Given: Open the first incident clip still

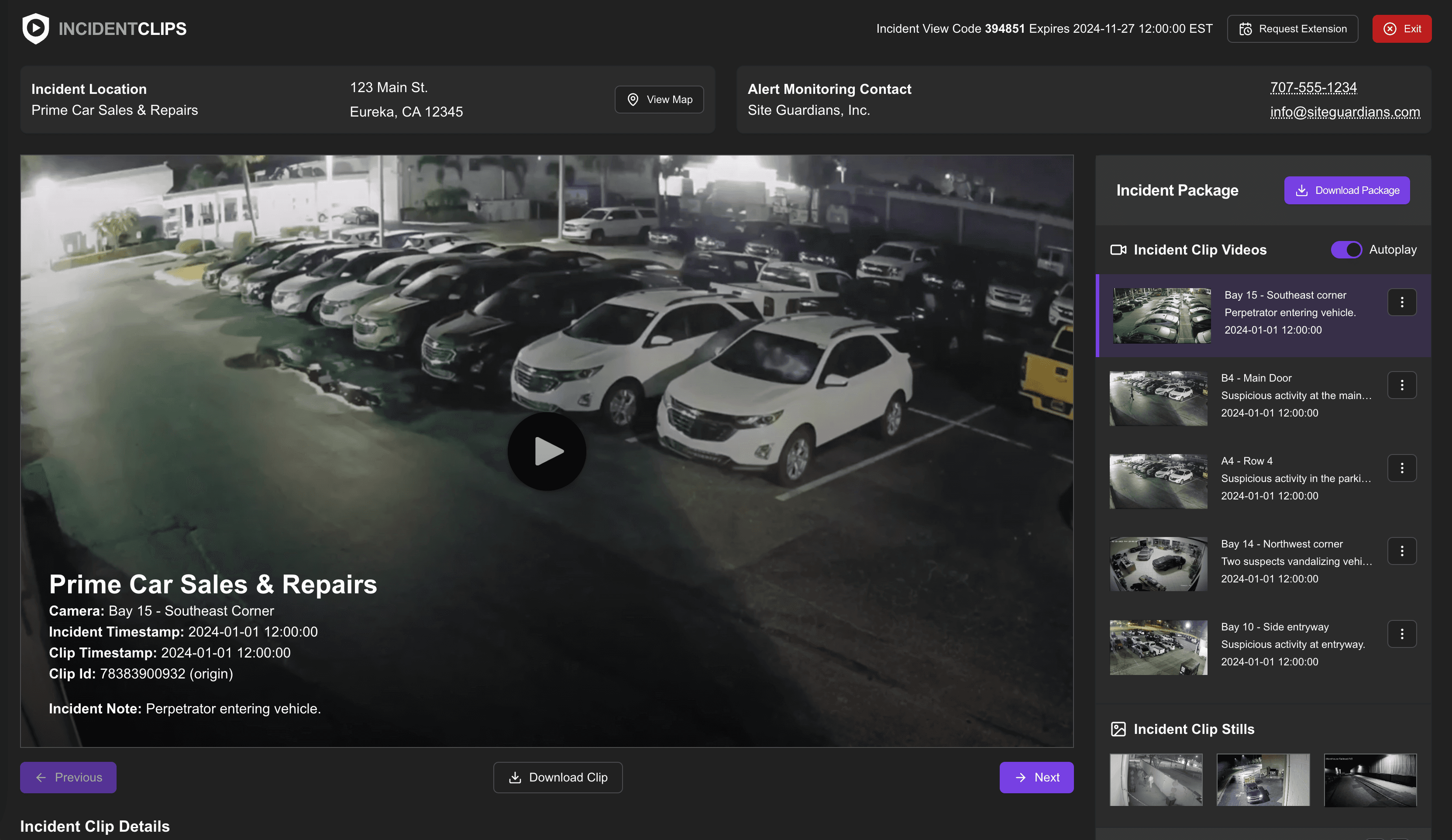Looking at the screenshot, I should pos(1155,779).
